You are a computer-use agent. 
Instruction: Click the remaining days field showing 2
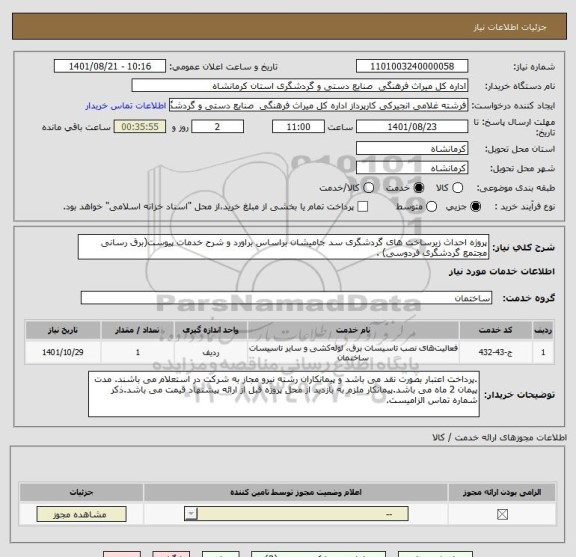[x=217, y=127]
